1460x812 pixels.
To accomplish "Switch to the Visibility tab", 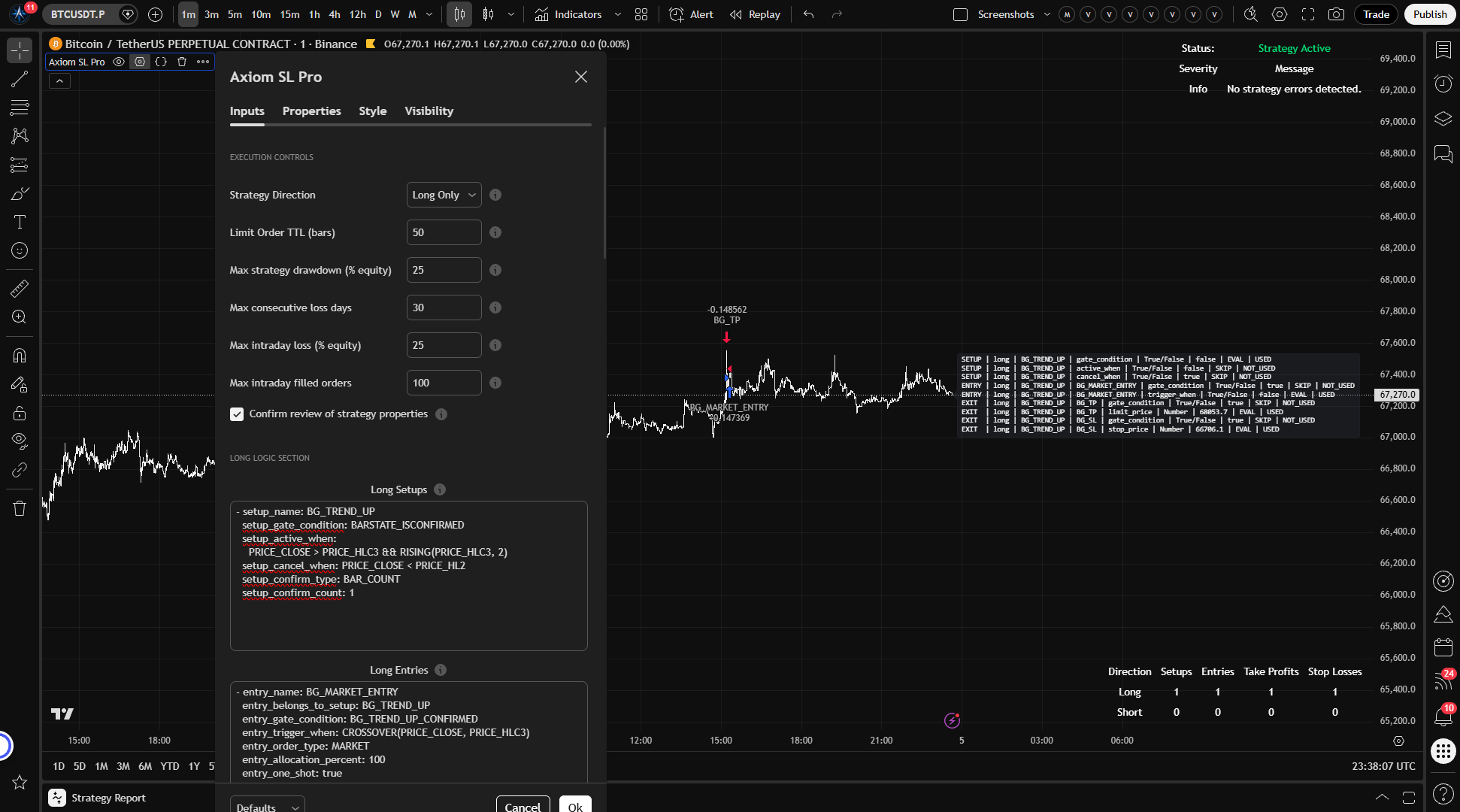I will tap(429, 111).
